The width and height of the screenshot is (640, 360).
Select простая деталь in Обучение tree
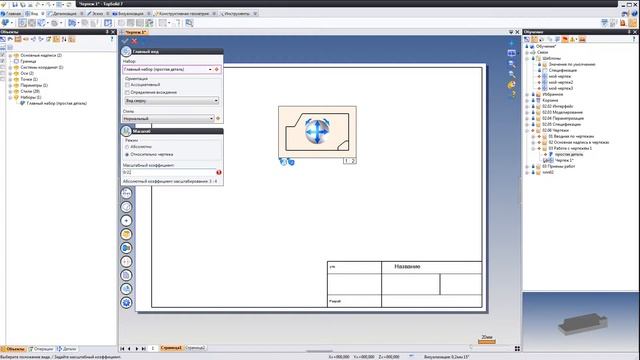pos(569,154)
